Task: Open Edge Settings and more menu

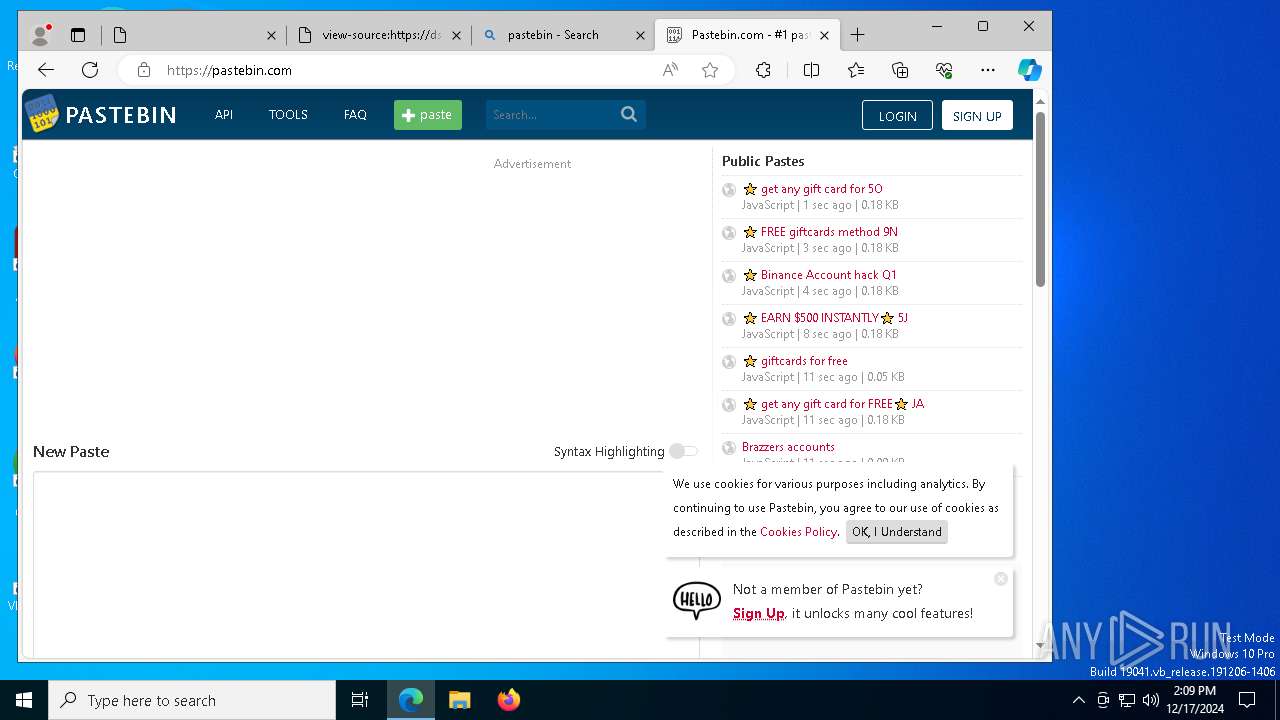Action: point(988,70)
